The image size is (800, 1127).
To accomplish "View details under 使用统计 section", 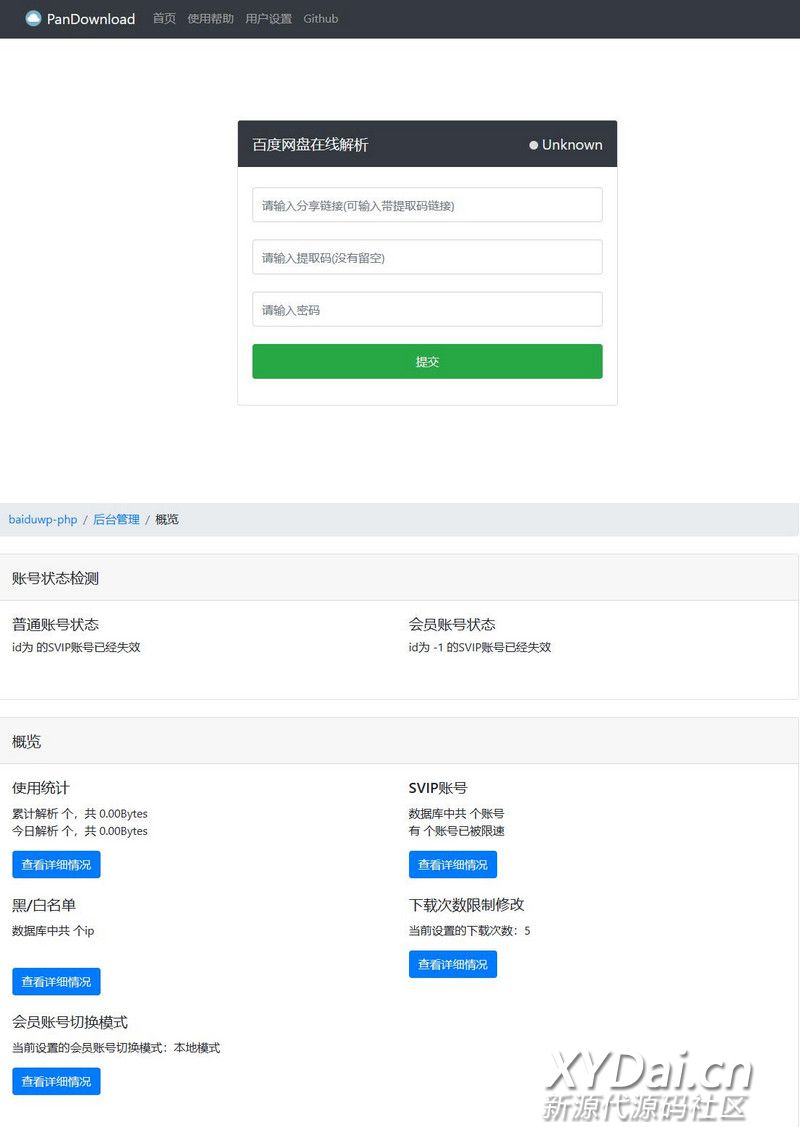I will coord(56,865).
